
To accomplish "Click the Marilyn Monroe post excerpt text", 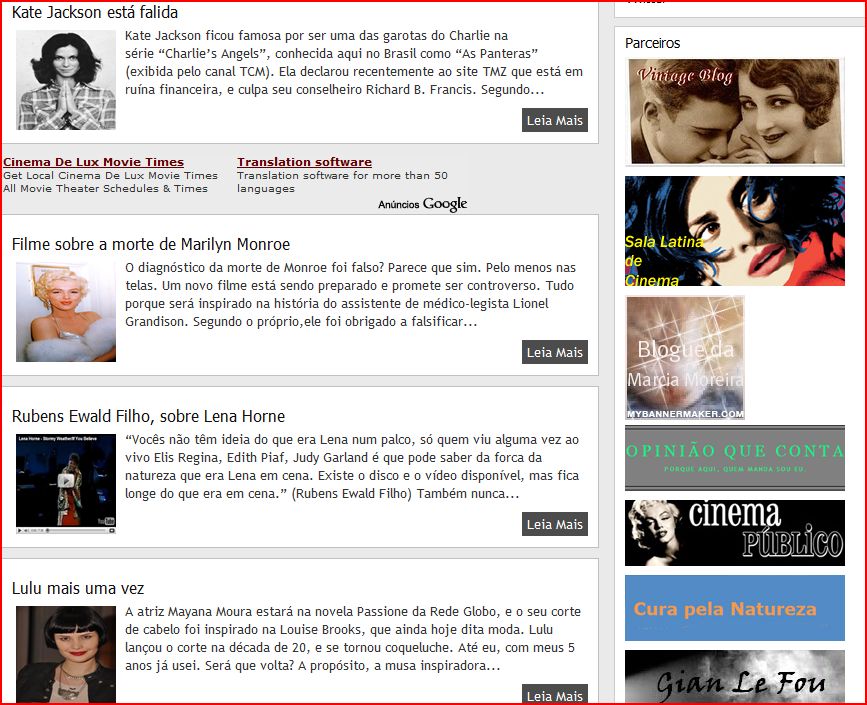I will tap(351, 295).
